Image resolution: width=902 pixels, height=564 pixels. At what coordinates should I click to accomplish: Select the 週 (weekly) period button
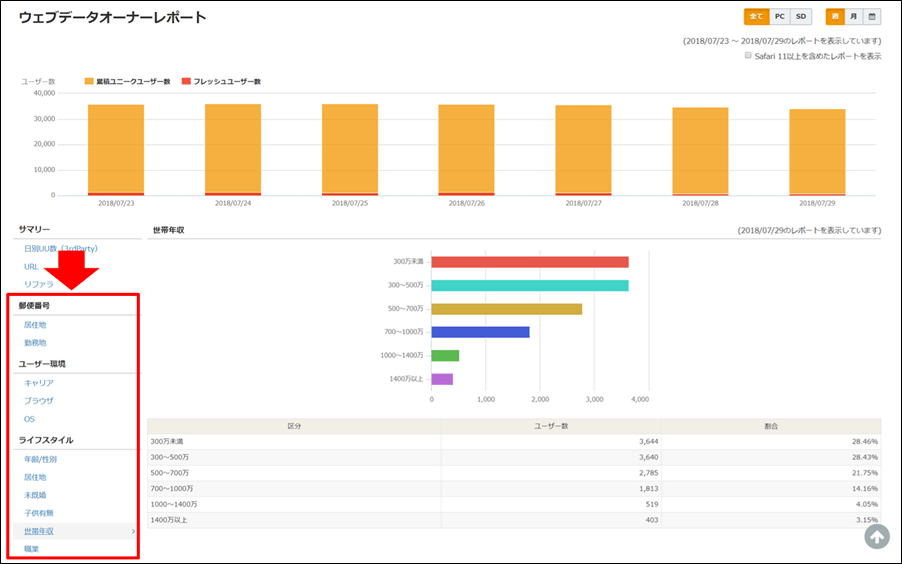(834, 16)
